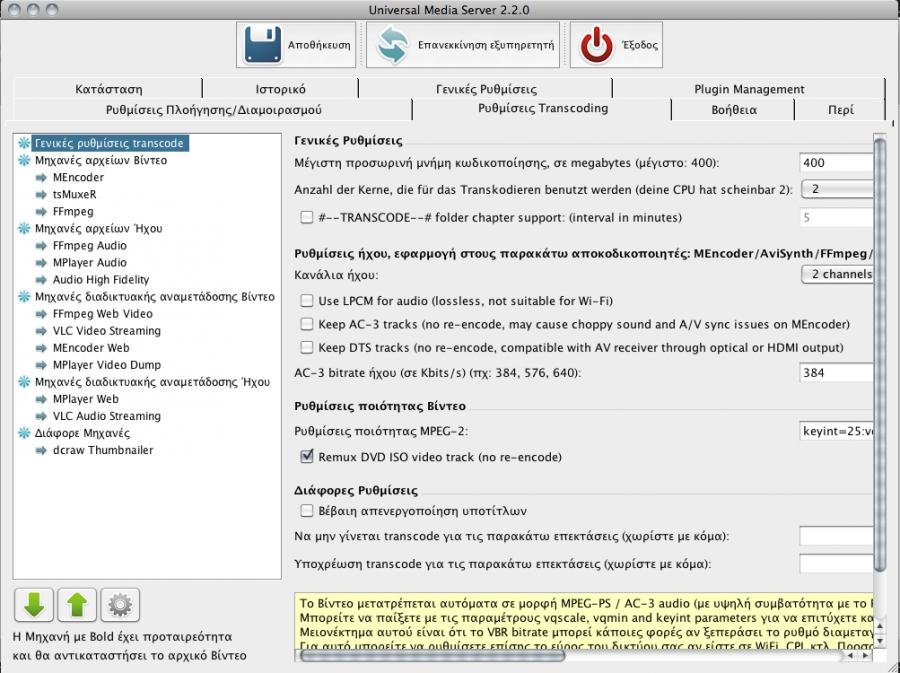This screenshot has height=673, width=900.
Task: Open the Γενικές Ρυθμίσεις tab
Action: point(486,89)
